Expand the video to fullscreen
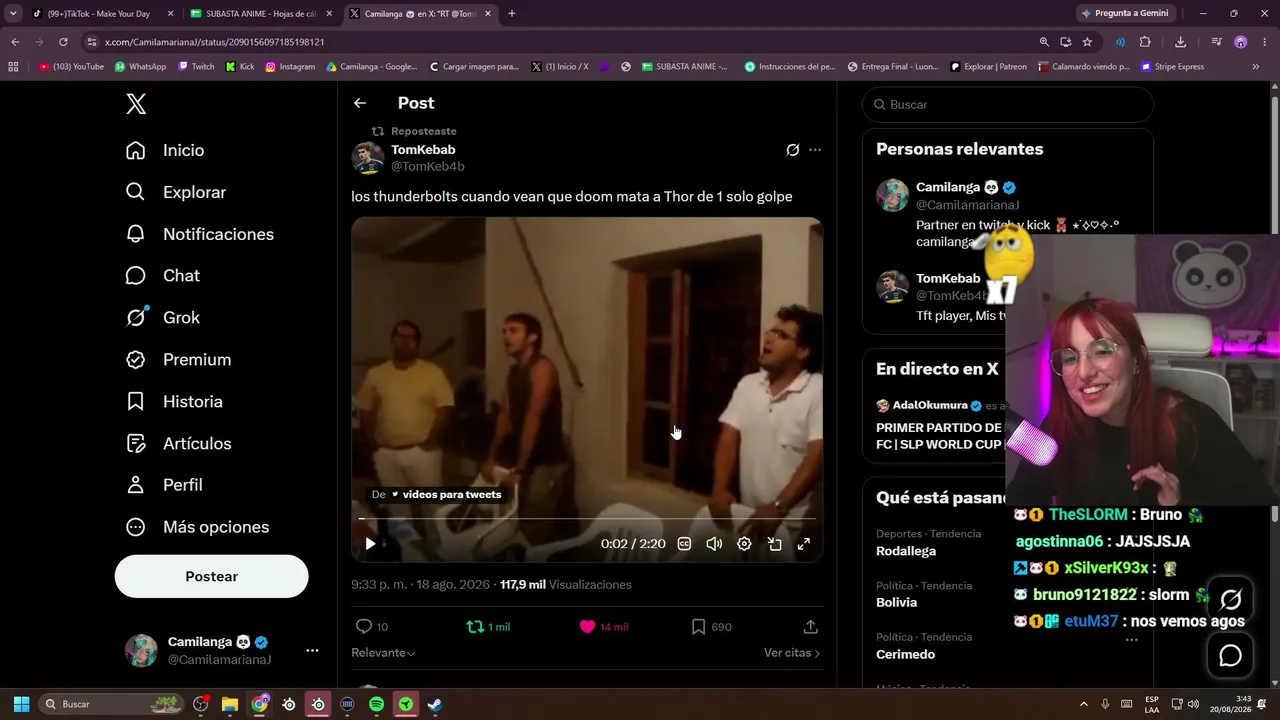Image resolution: width=1280 pixels, height=720 pixels. pyautogui.click(x=804, y=544)
